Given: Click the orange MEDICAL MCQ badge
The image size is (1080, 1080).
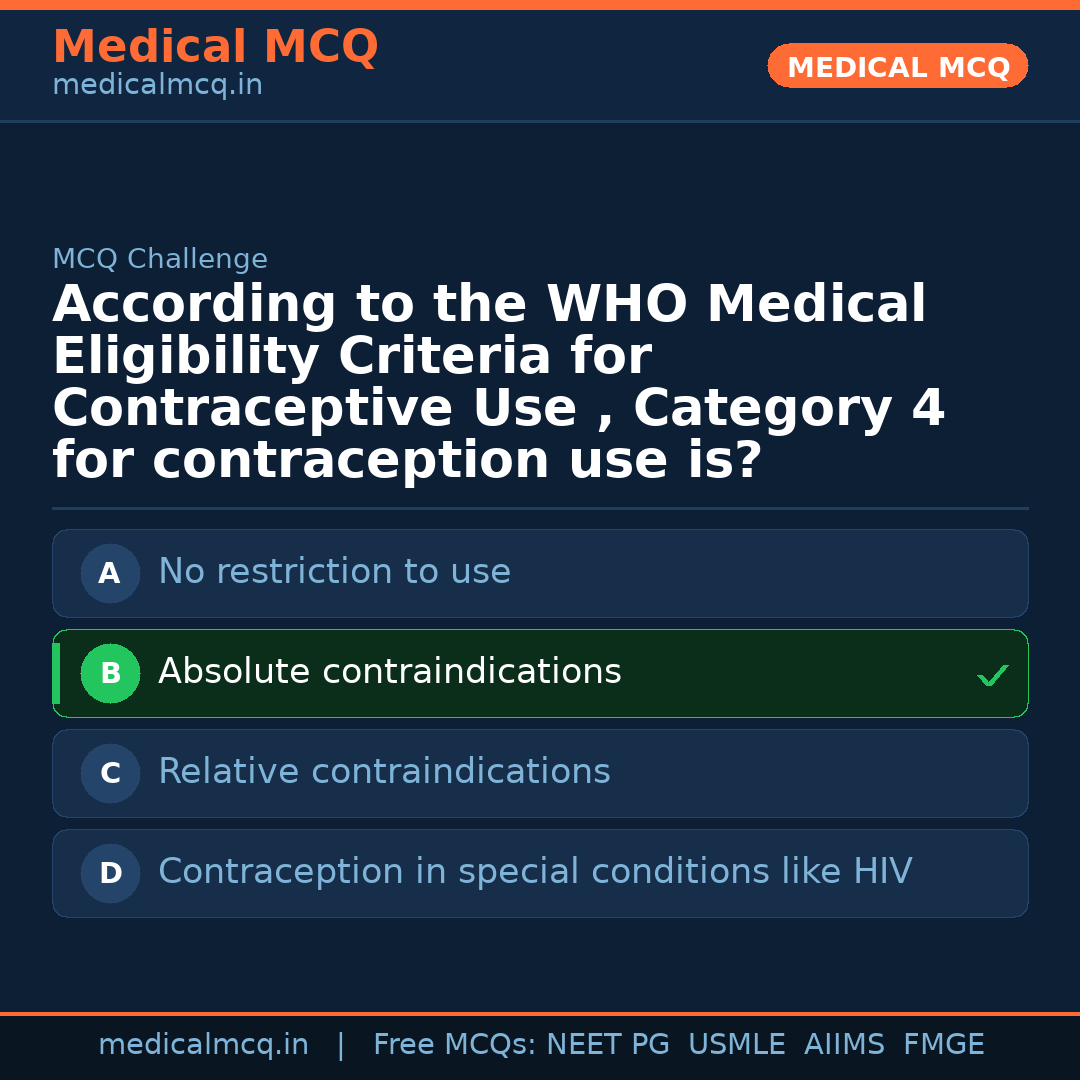Looking at the screenshot, I should (897, 67).
